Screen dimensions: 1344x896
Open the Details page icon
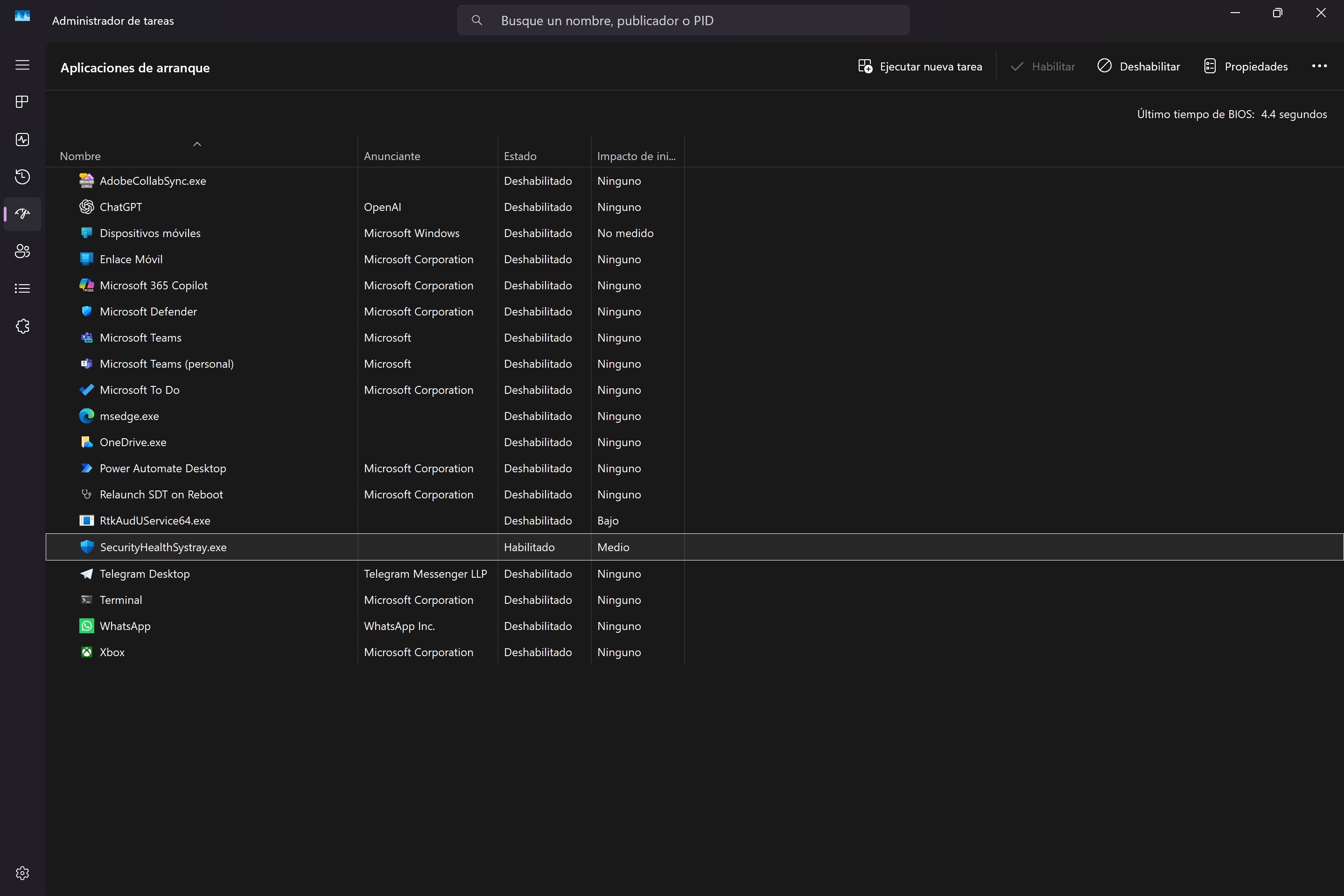pos(22,288)
